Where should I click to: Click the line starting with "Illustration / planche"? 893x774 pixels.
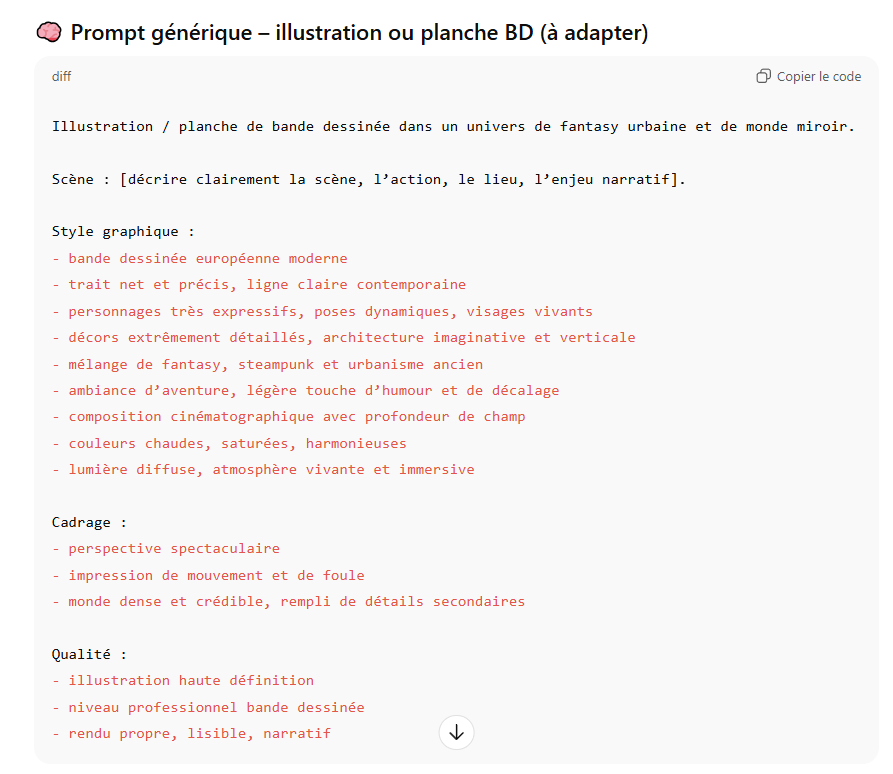(453, 127)
